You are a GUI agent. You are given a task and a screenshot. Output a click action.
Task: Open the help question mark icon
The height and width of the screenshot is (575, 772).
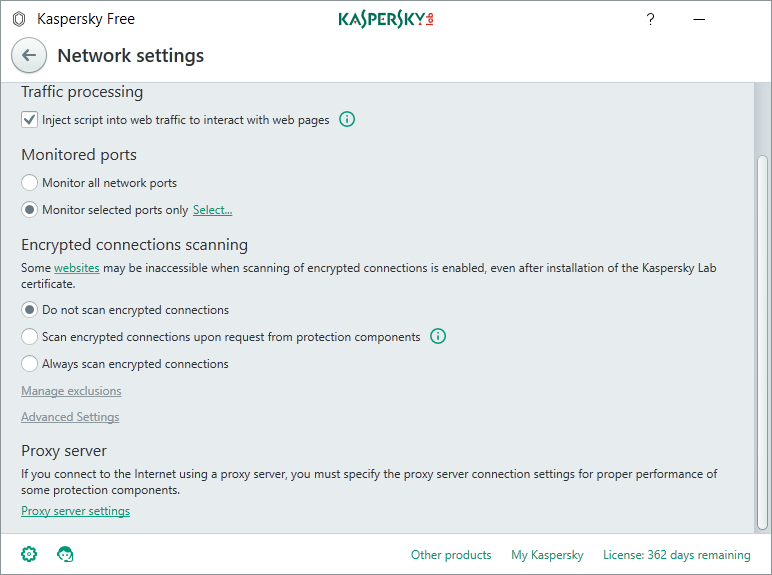650,19
